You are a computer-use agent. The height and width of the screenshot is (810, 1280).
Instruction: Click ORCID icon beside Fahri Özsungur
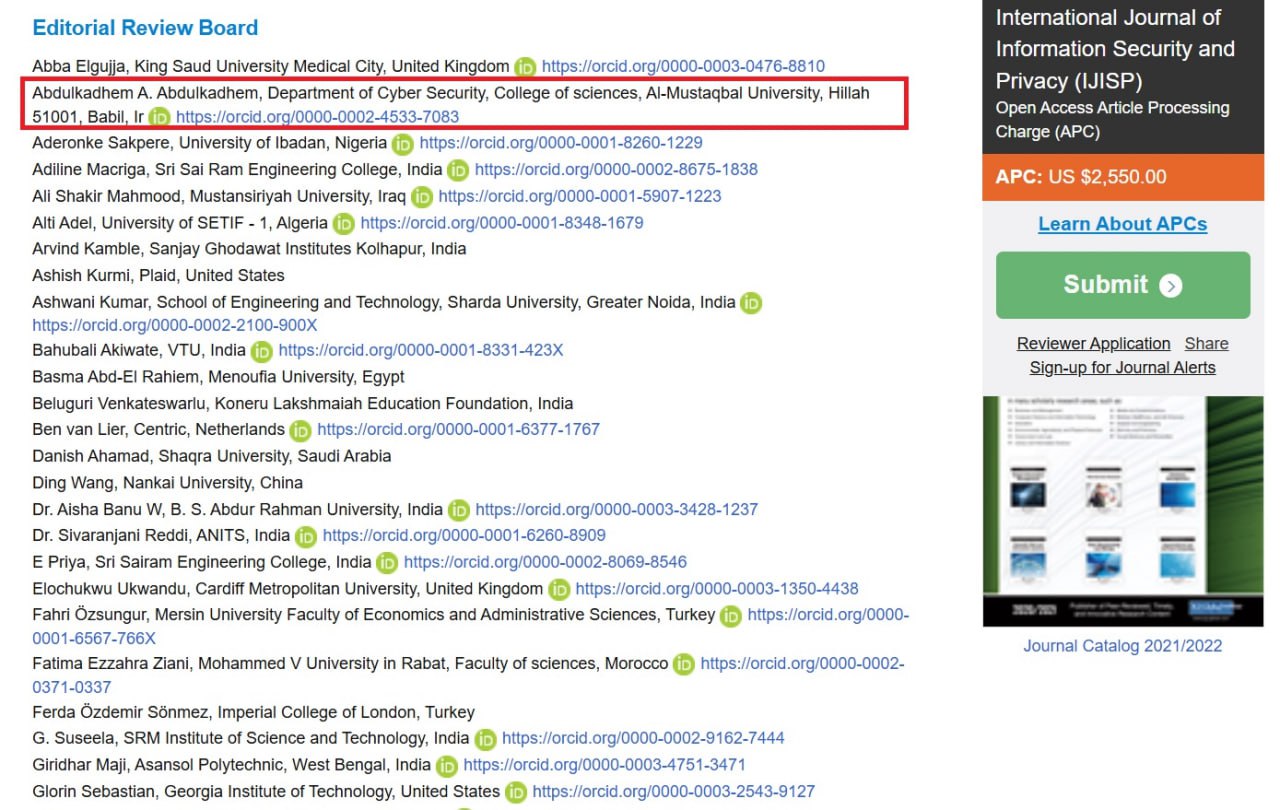point(731,616)
